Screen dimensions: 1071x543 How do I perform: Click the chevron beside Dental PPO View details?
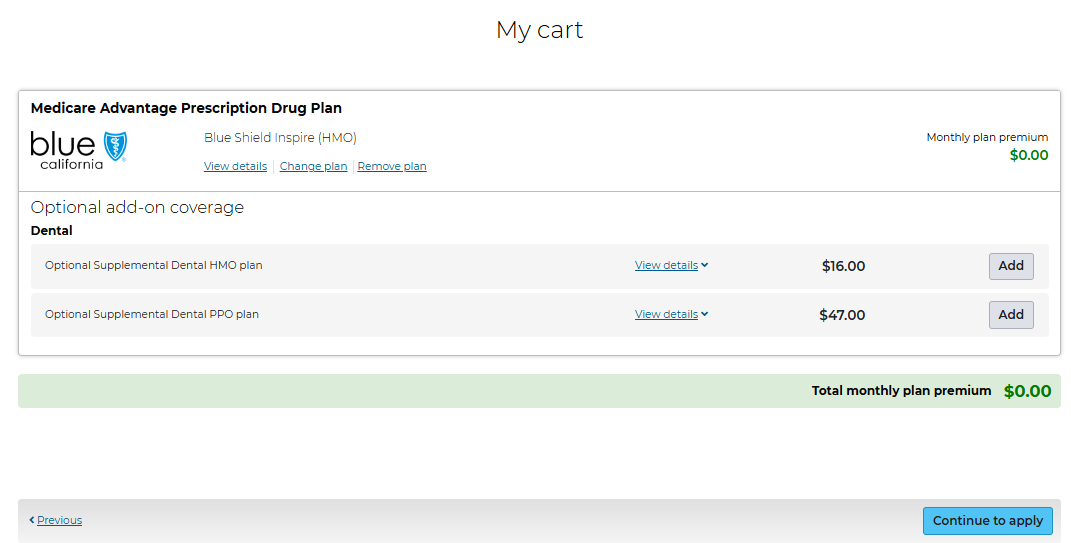tap(705, 314)
